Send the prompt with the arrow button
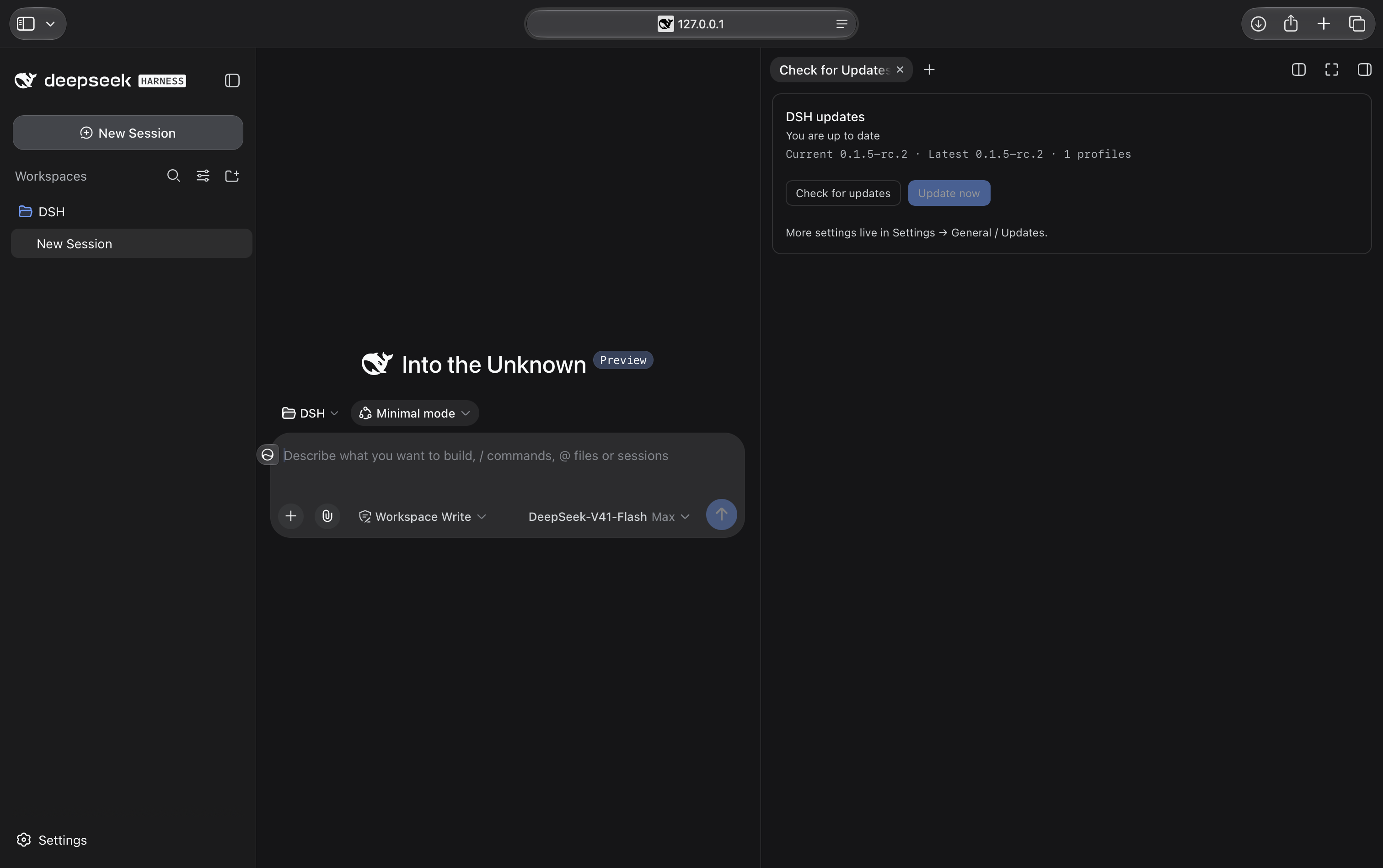1383x868 pixels. [x=721, y=514]
